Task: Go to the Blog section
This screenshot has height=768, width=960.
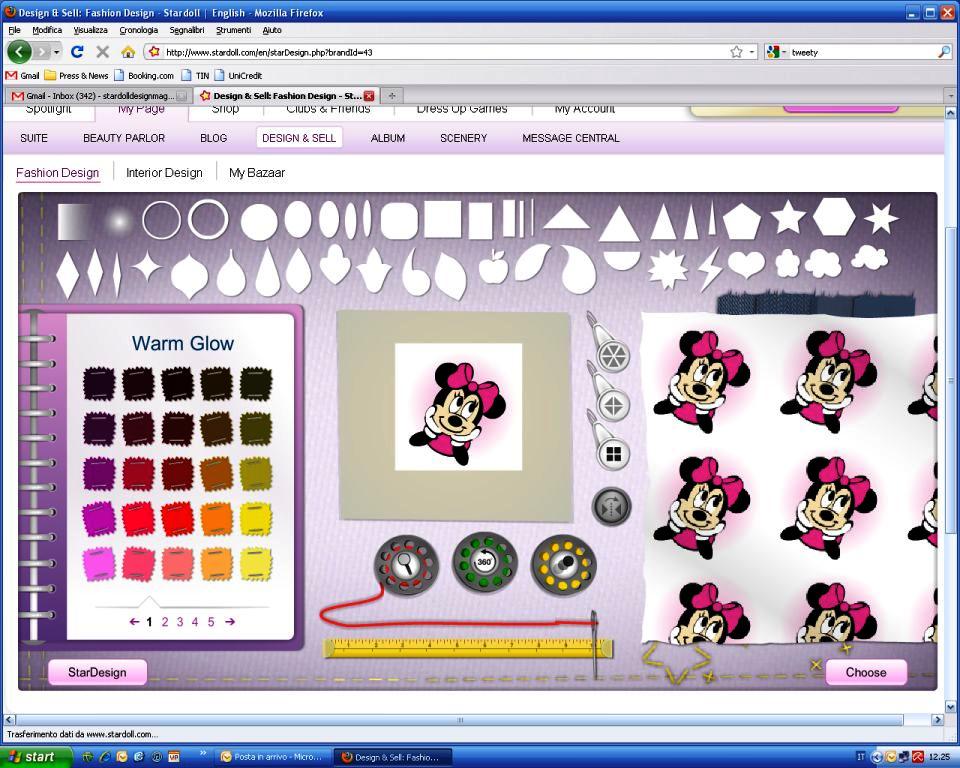Action: [213, 138]
